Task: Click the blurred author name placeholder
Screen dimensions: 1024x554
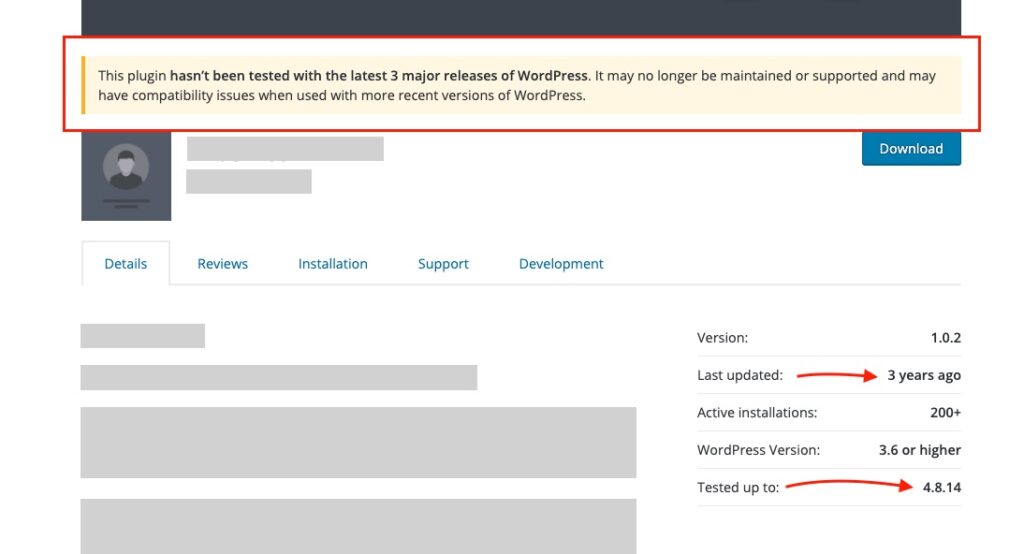Action: pos(249,181)
